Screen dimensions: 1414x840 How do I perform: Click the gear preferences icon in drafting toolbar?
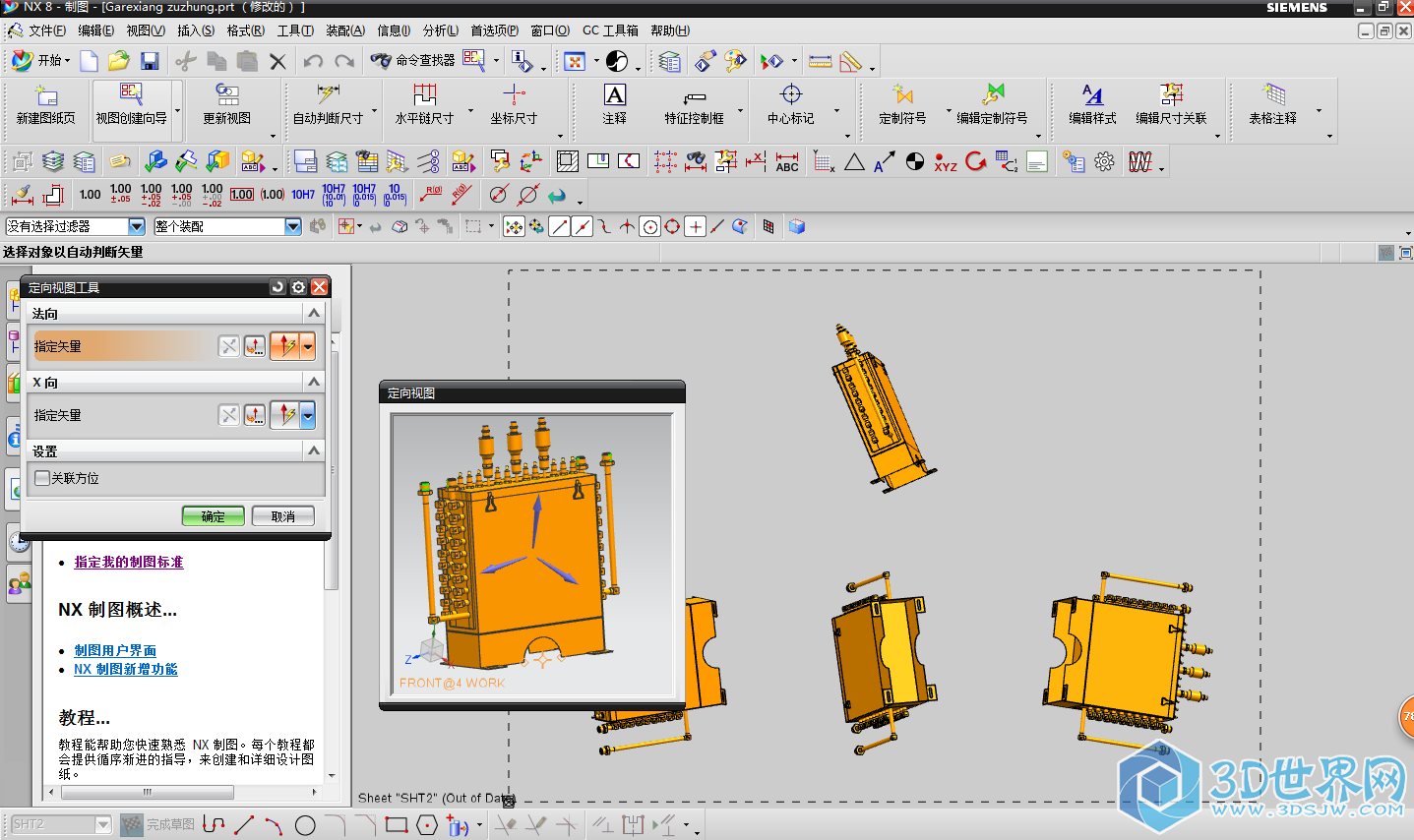[x=1105, y=161]
